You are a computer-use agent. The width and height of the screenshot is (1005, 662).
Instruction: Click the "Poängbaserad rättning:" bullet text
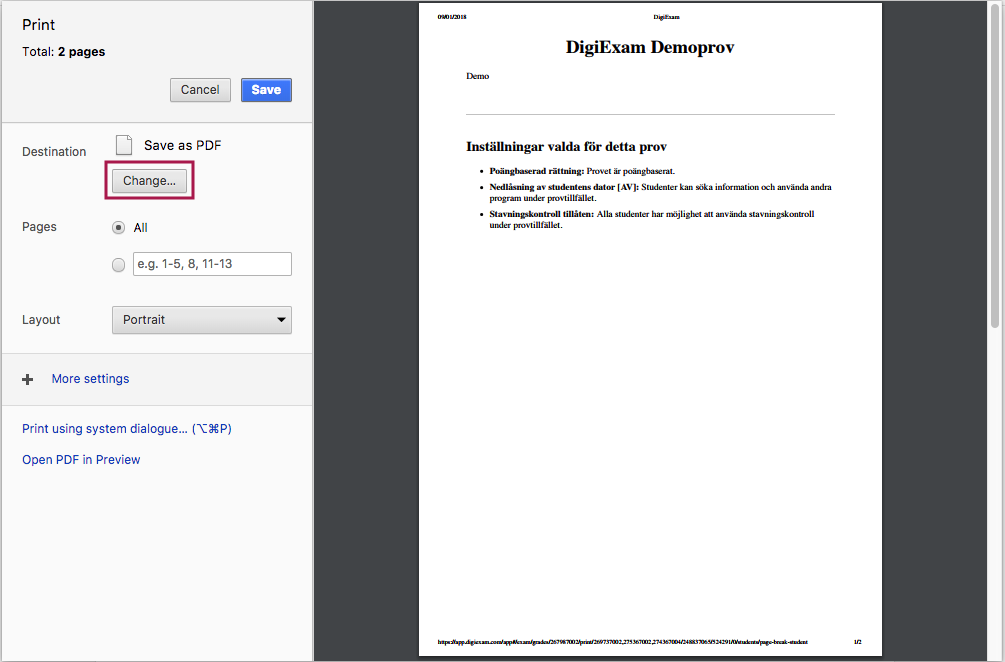coord(537,171)
